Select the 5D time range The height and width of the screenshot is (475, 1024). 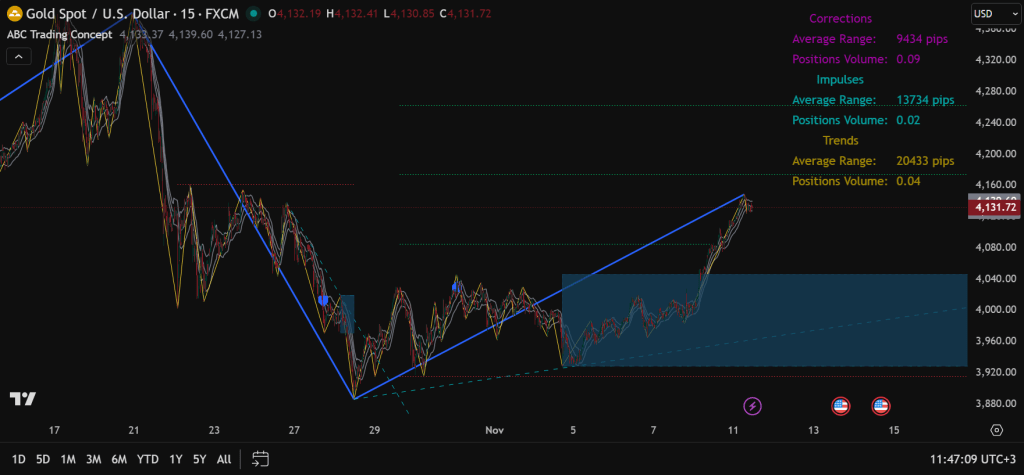pyautogui.click(x=43, y=459)
